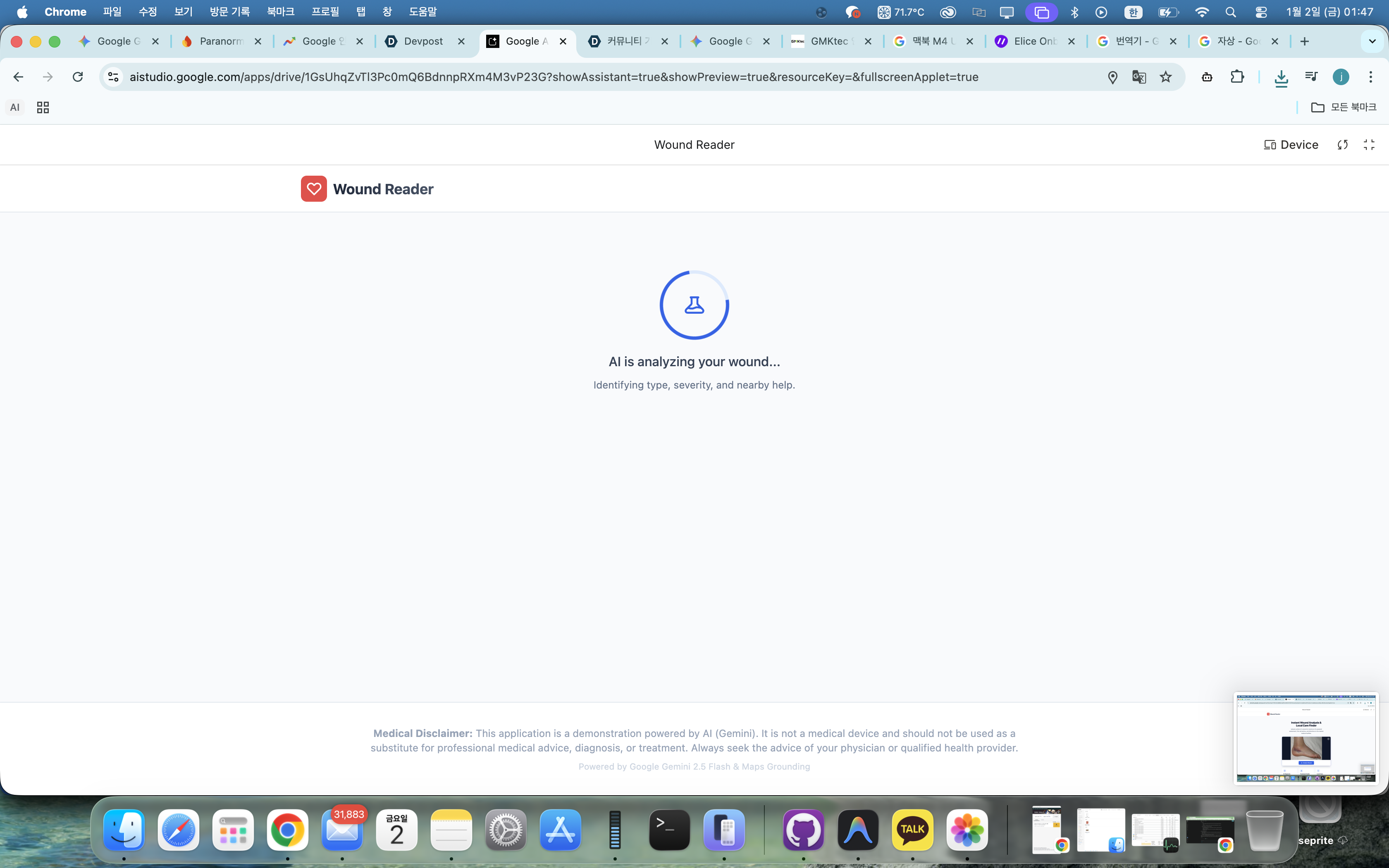Viewport: 1389px width, 868px height.
Task: Click the Google Translate icon in address bar
Action: 1139,77
